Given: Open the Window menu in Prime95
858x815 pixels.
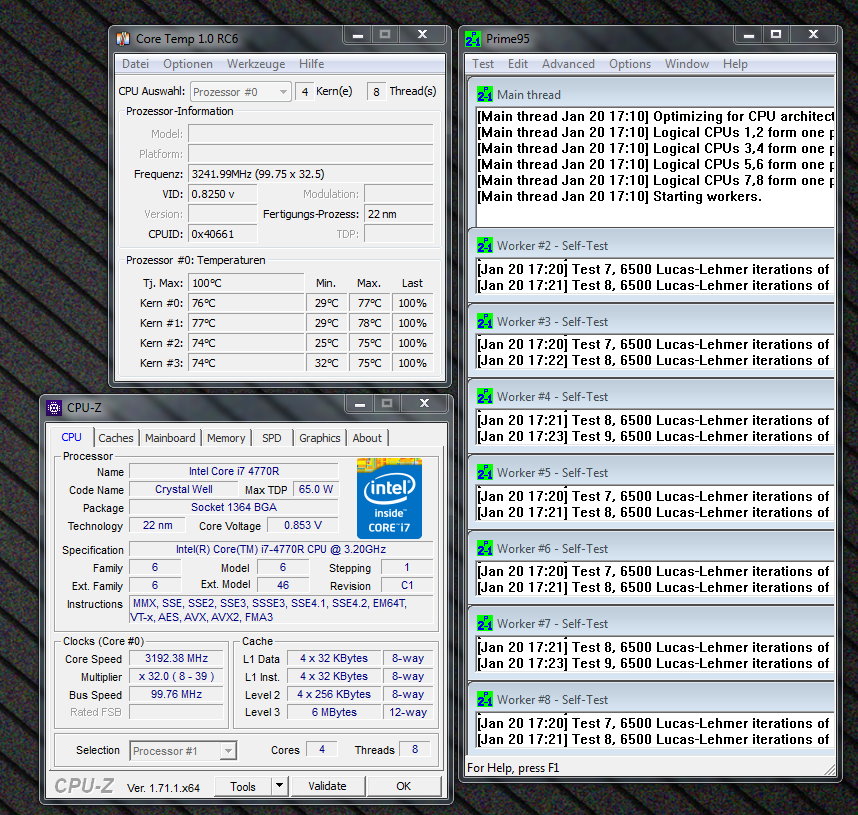Looking at the screenshot, I should 687,64.
